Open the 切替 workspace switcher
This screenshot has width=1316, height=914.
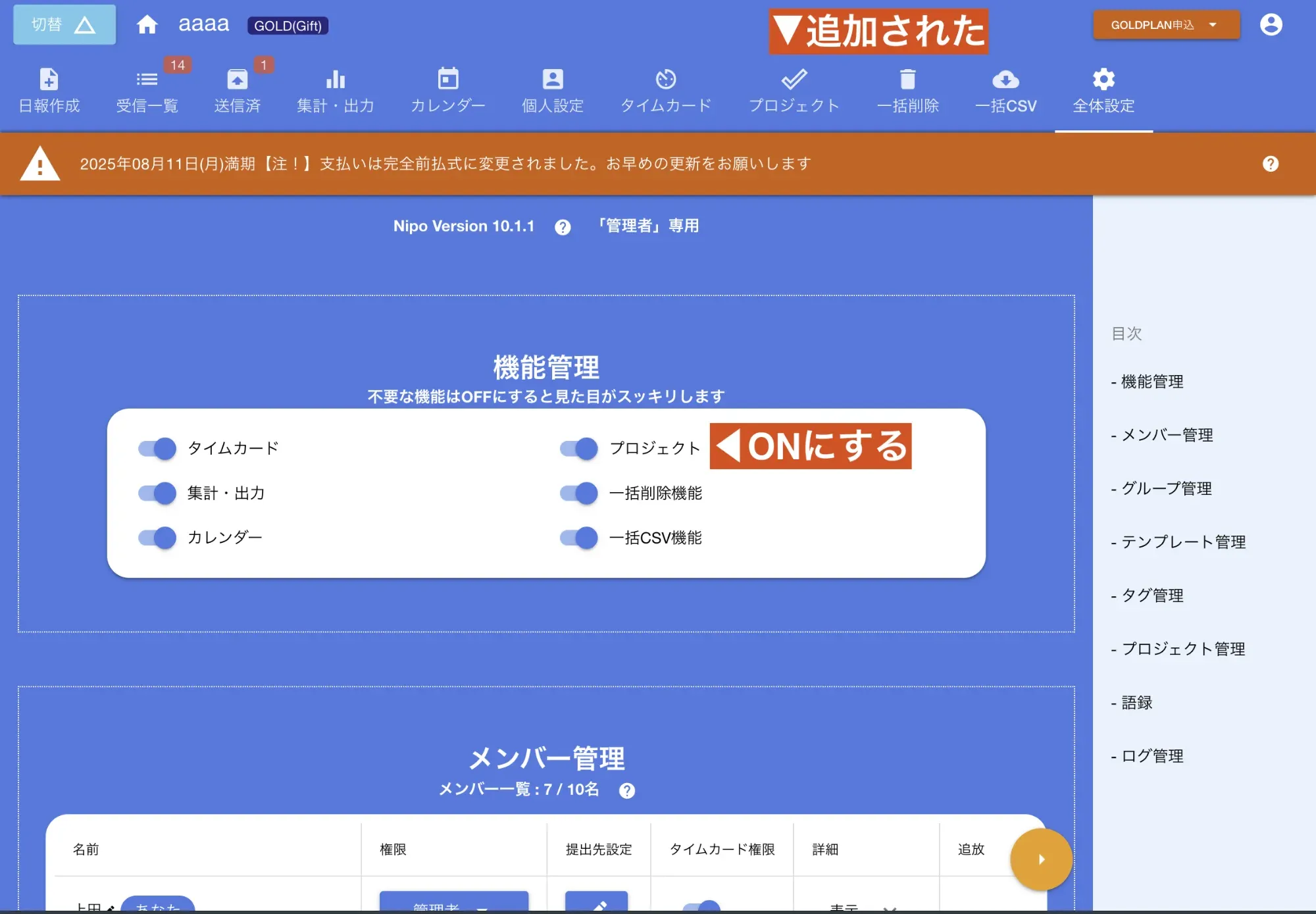click(64, 24)
